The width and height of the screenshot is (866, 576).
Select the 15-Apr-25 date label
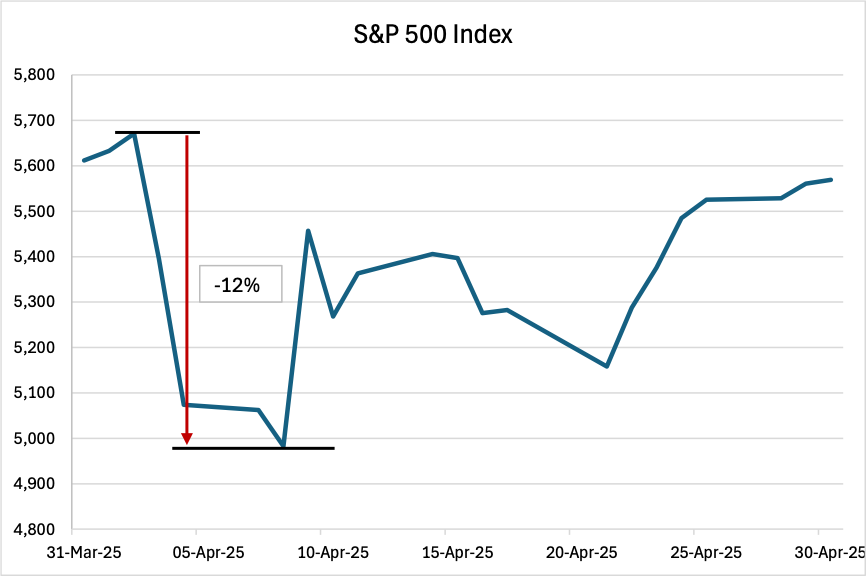tap(445, 551)
